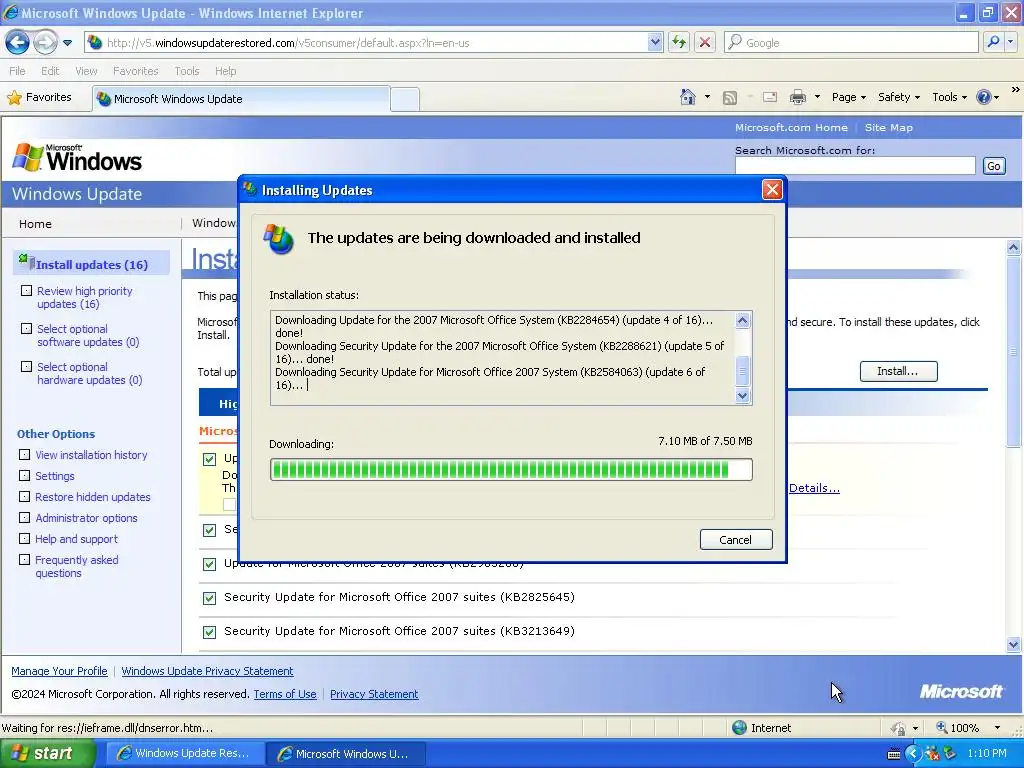Click the browser Forward arrow button

(44, 43)
